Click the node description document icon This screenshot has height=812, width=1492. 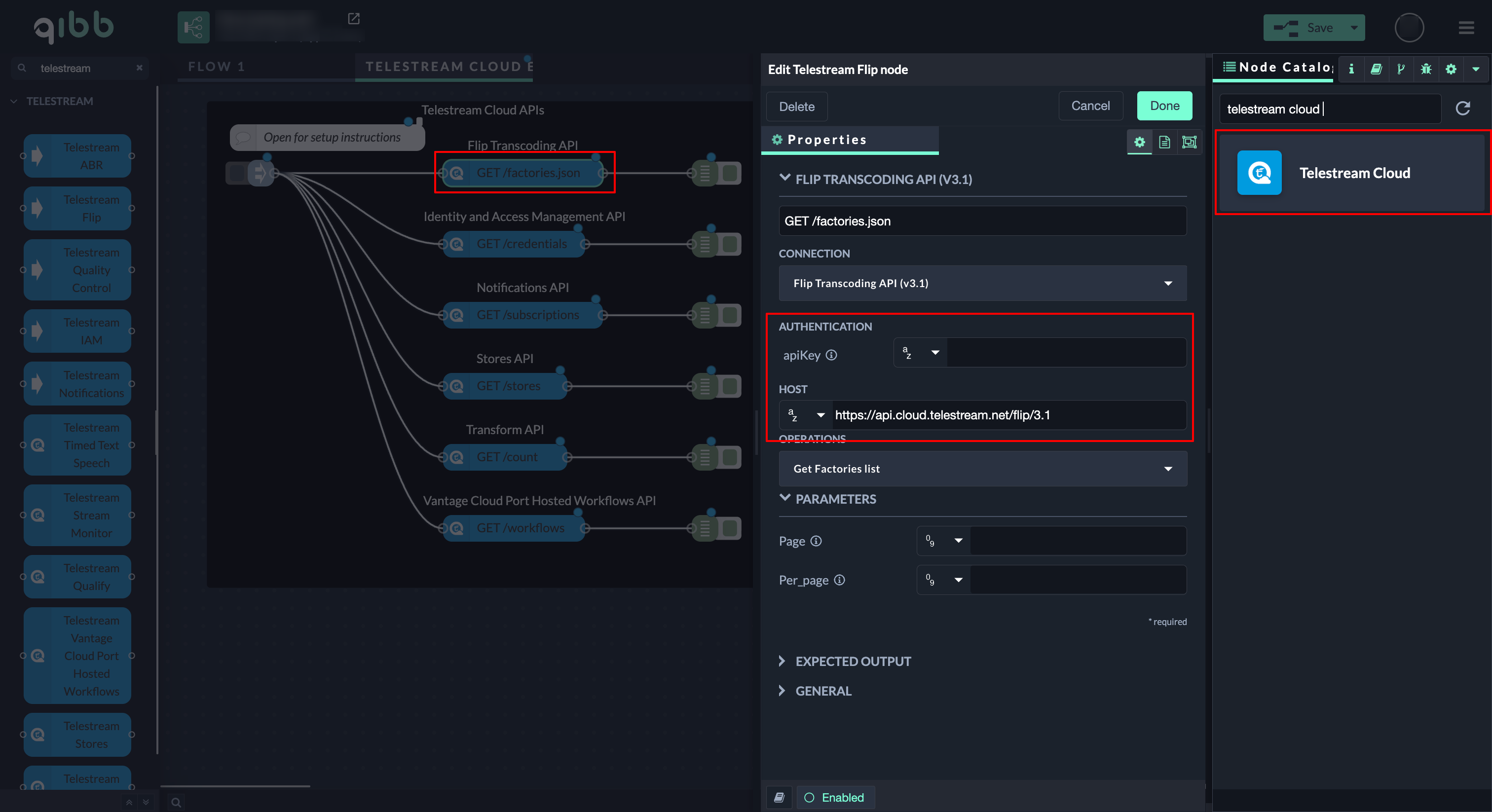click(1164, 142)
